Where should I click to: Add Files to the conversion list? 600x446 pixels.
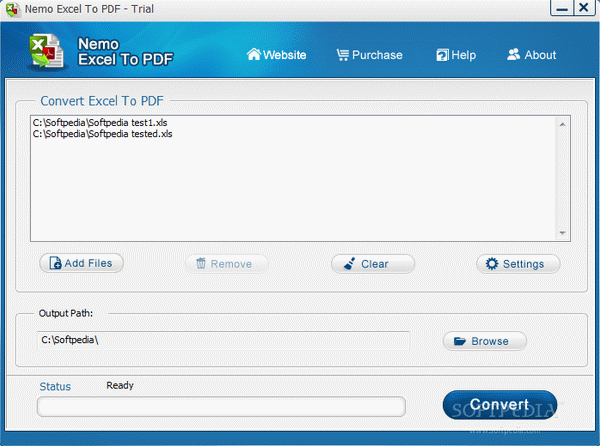(x=82, y=263)
